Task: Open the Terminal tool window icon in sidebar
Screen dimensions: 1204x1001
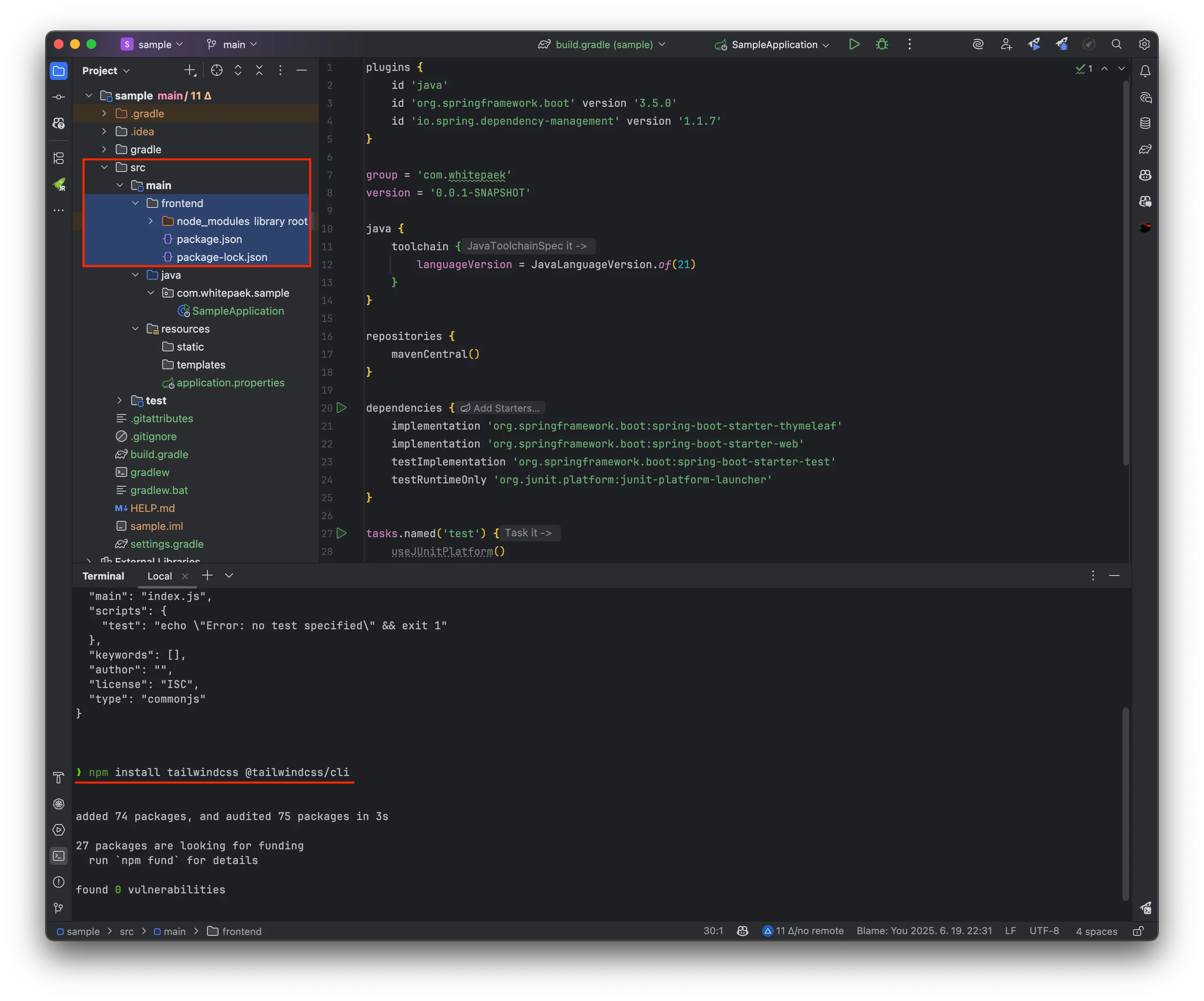Action: pos(58,856)
